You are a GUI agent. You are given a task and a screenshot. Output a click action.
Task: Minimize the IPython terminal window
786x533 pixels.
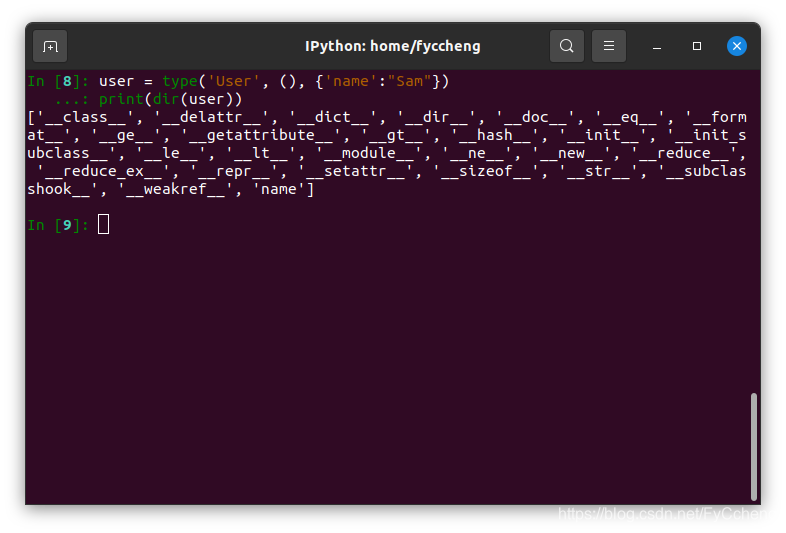(x=657, y=46)
